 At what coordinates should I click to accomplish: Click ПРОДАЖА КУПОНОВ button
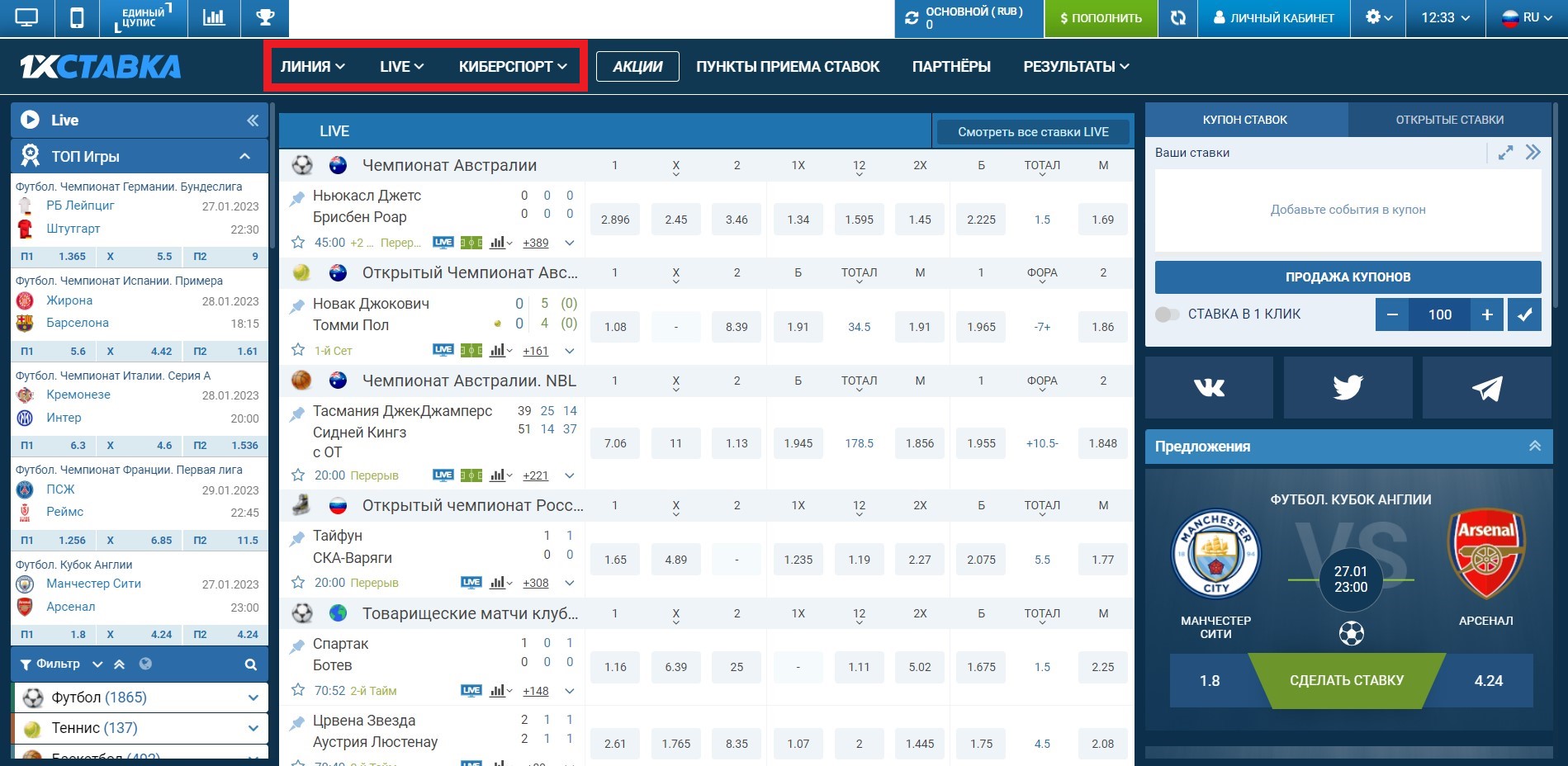(x=1348, y=277)
